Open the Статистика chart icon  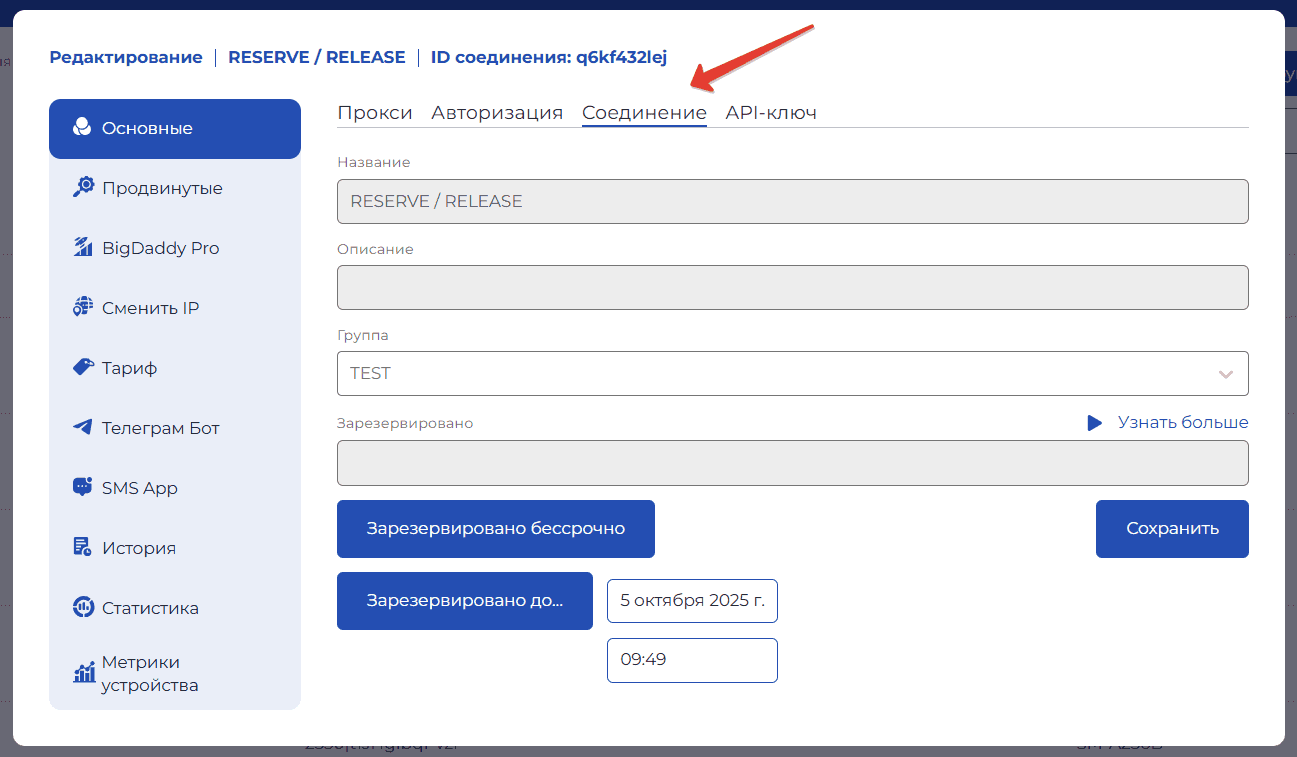click(x=83, y=608)
